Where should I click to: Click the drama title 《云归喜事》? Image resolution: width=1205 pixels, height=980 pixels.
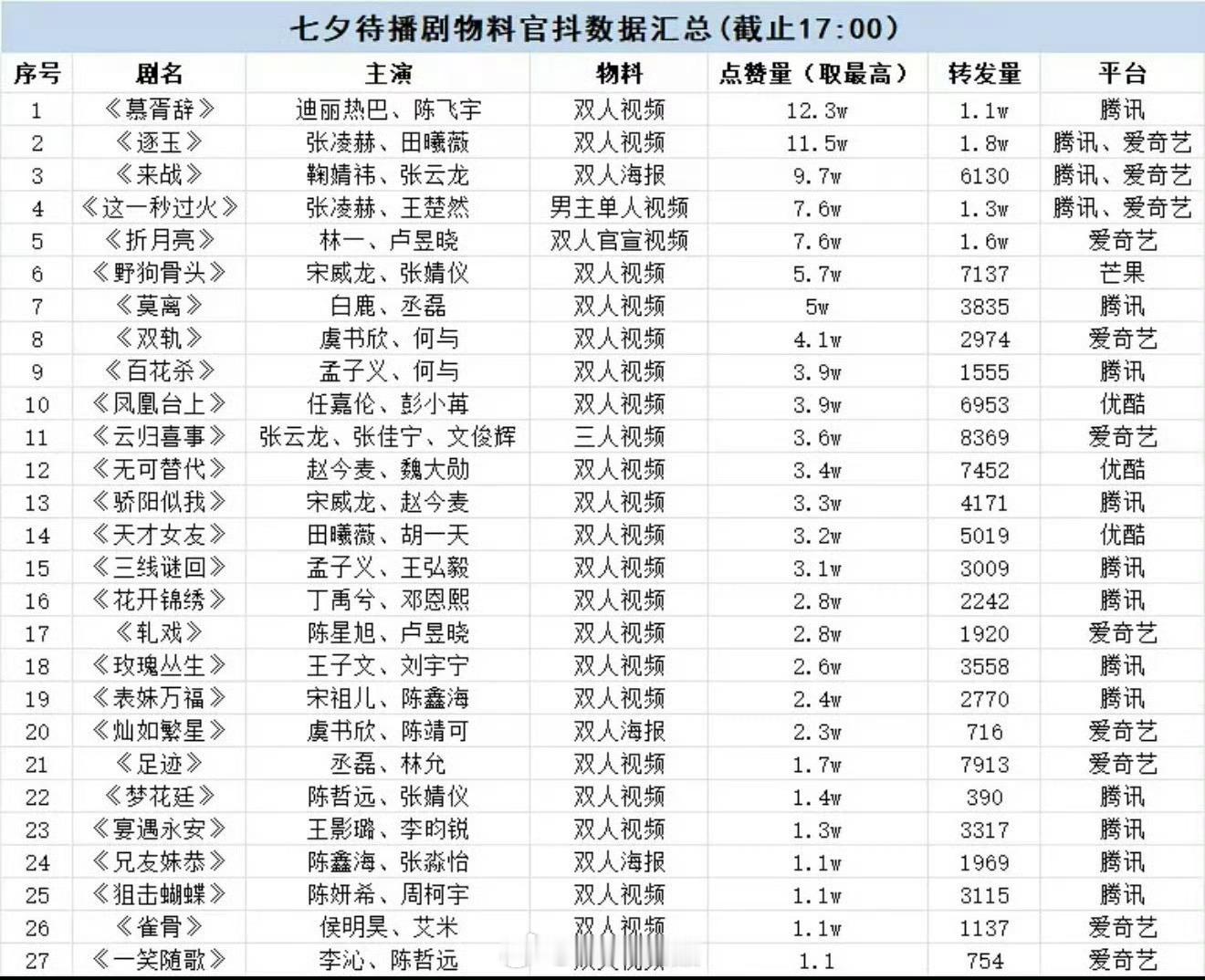[x=160, y=437]
